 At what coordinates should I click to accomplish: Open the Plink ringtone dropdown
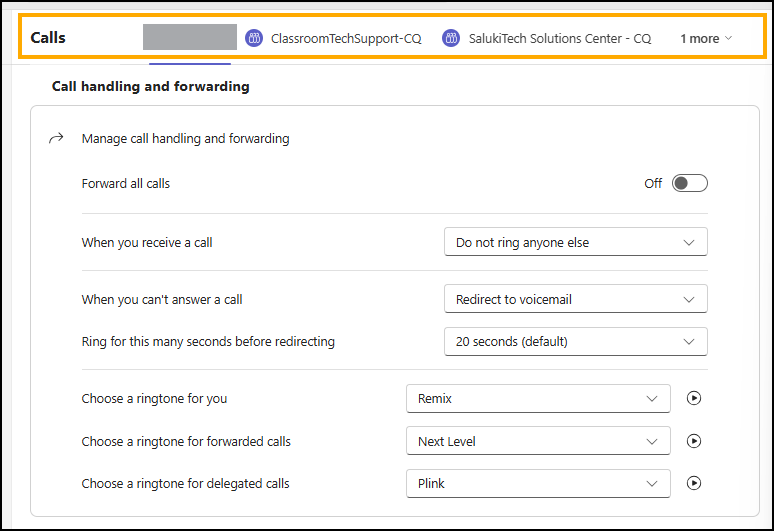[x=538, y=484]
